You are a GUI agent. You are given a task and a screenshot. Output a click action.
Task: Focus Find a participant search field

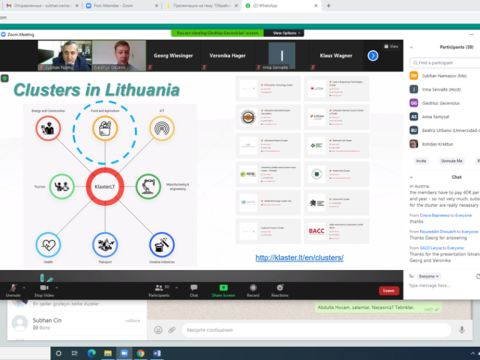[x=445, y=63]
